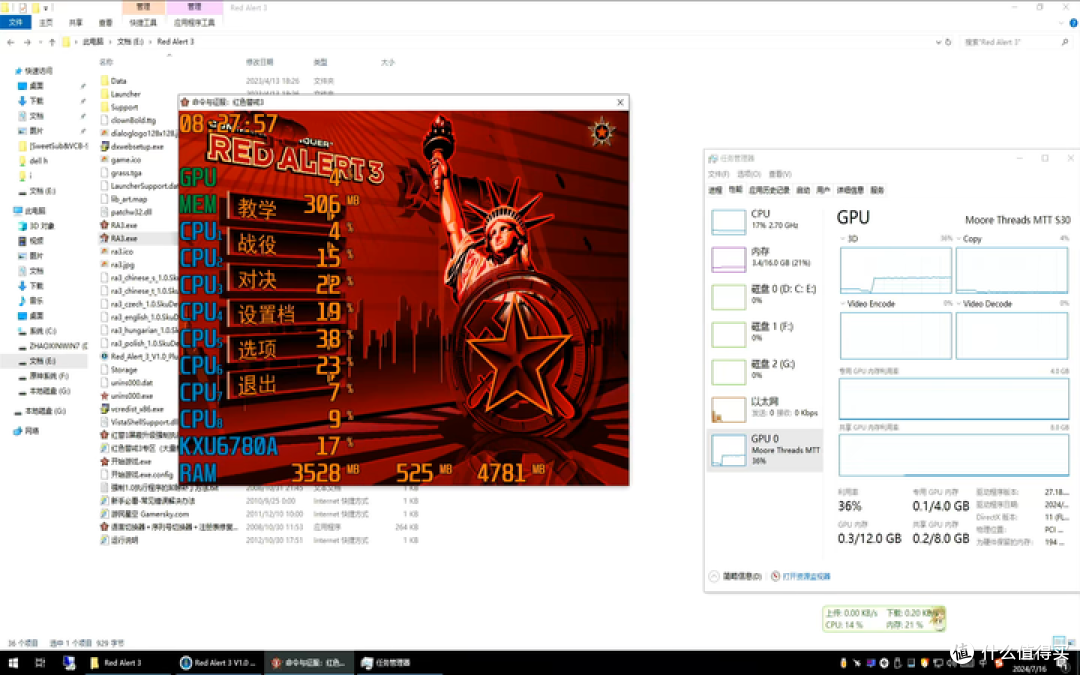The width and height of the screenshot is (1080, 675).
Task: Select dxwebsetup.exe installer icon
Action: (105, 146)
